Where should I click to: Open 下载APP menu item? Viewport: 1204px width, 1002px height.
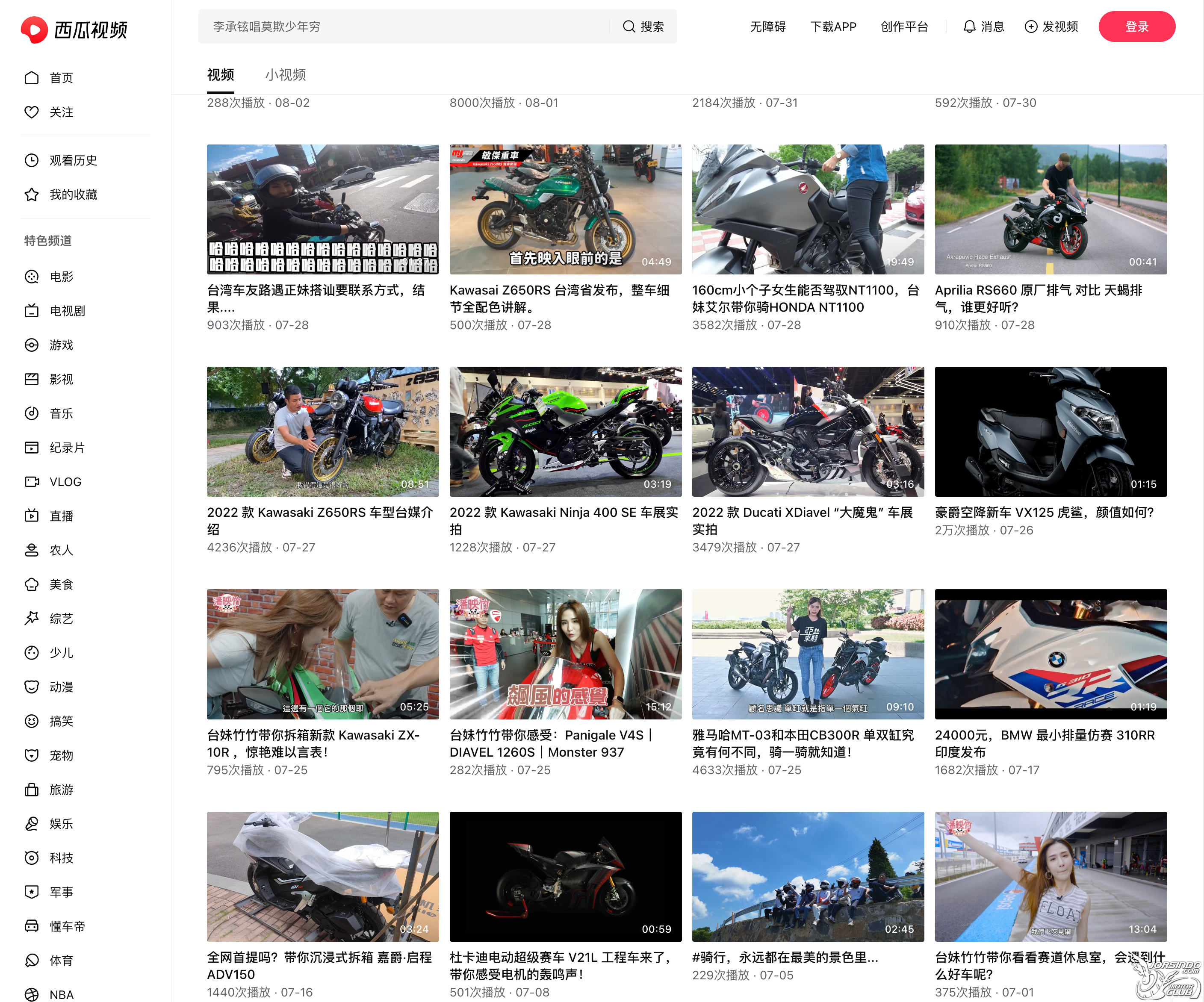coord(833,27)
